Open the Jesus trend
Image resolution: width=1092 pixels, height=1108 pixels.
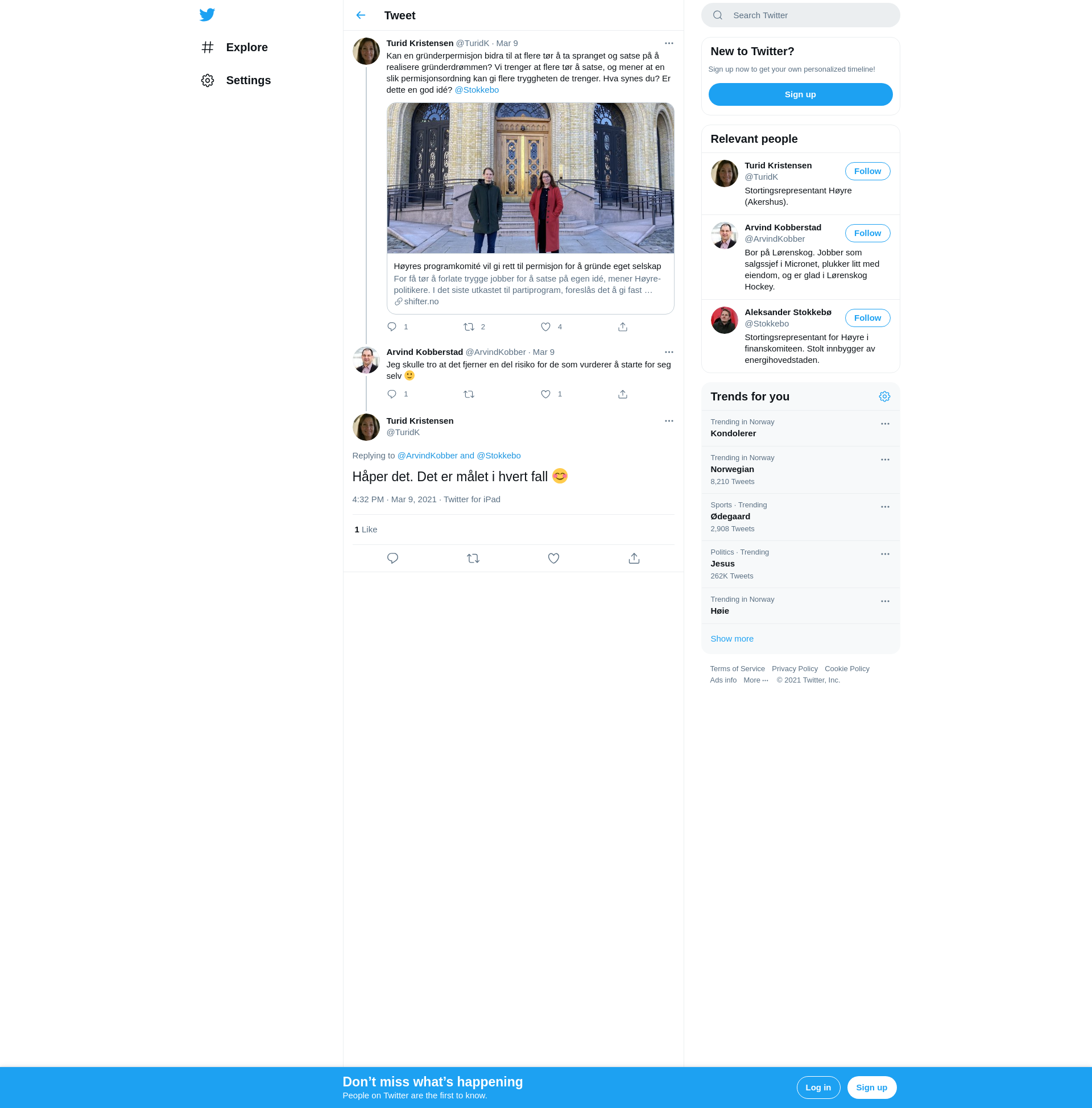[x=800, y=564]
